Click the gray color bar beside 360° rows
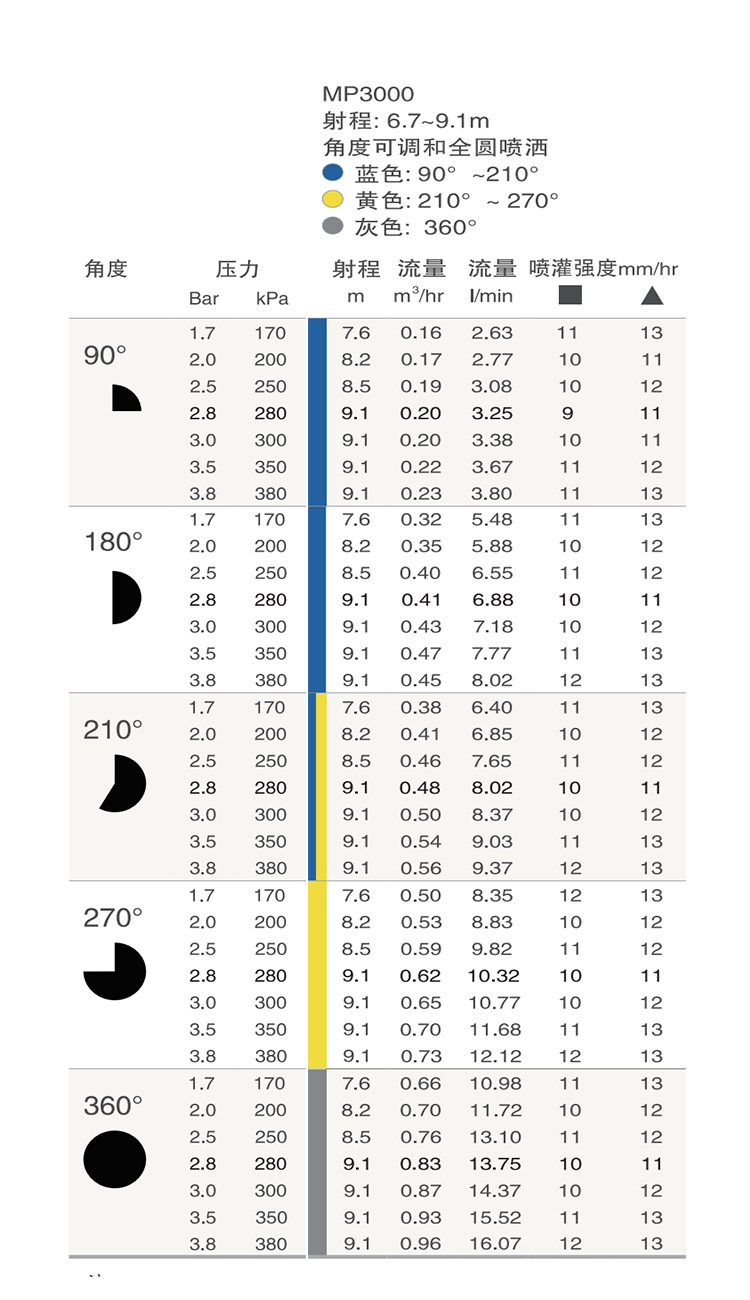750x1300 pixels. [317, 1162]
